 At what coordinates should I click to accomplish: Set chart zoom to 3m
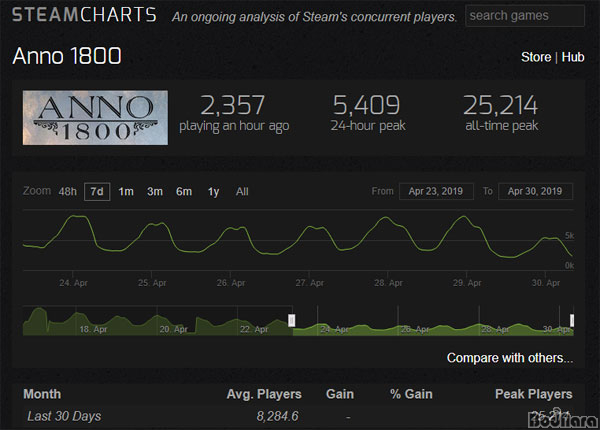[x=155, y=191]
